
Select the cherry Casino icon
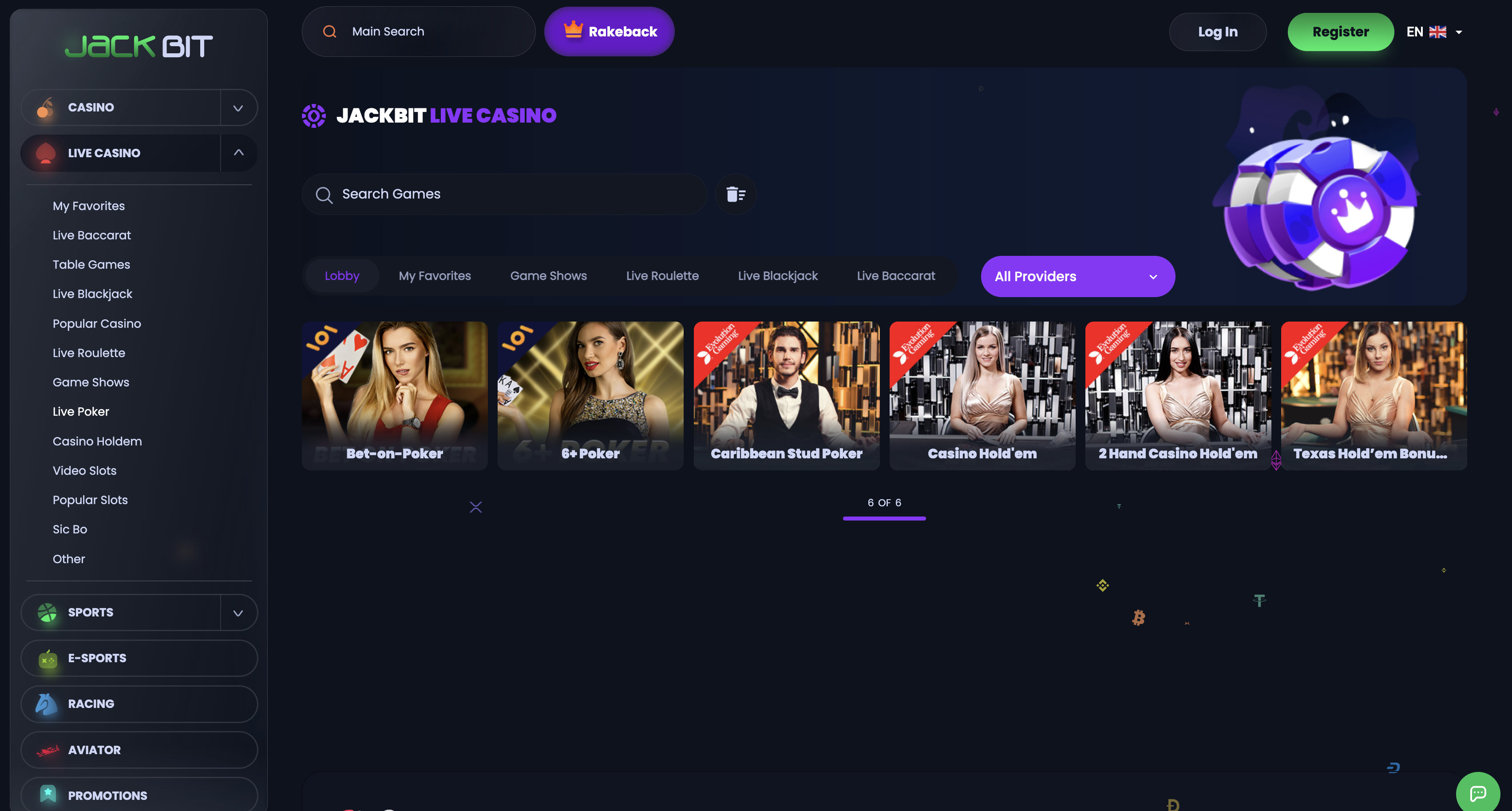coord(47,107)
